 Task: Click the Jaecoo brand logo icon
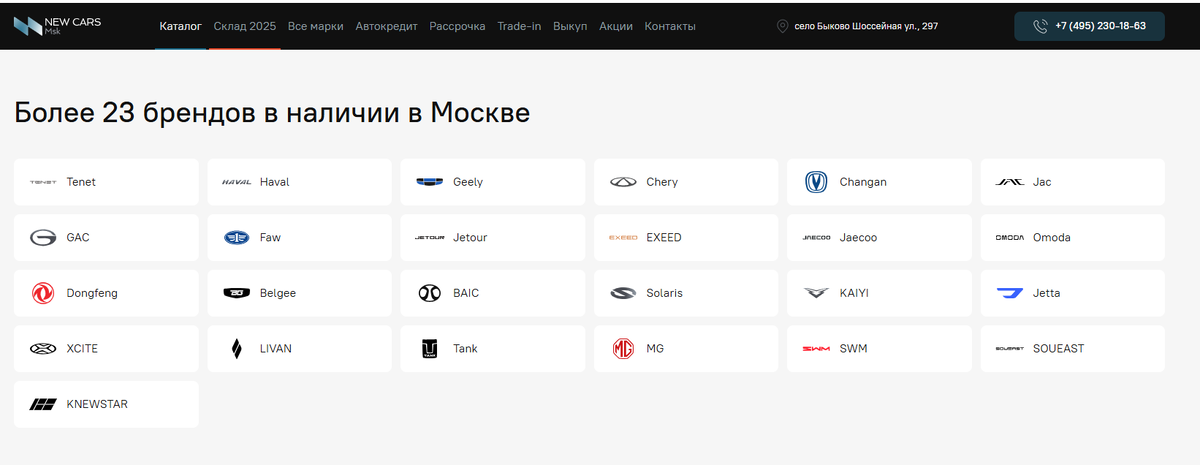pyautogui.click(x=816, y=238)
